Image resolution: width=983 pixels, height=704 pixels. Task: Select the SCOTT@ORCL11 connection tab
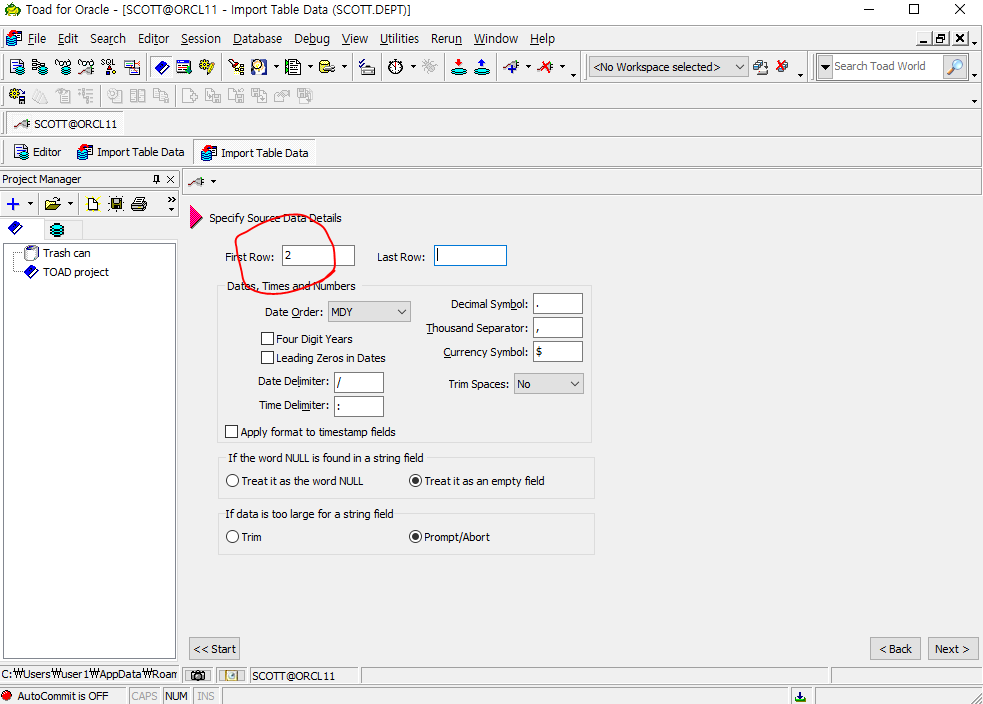coord(66,124)
